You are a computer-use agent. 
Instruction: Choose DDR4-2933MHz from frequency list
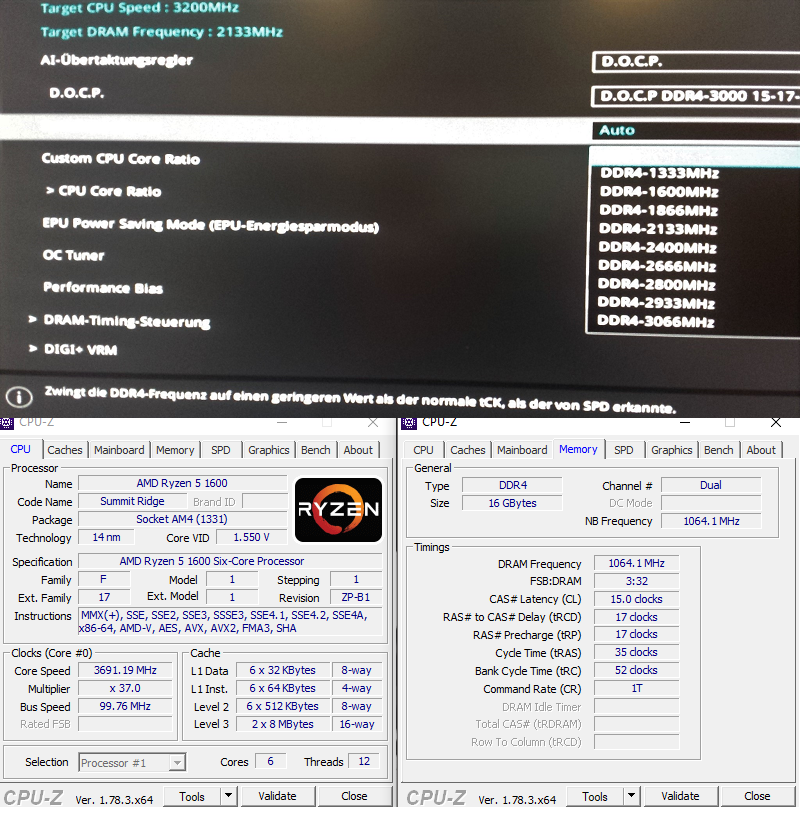(656, 303)
